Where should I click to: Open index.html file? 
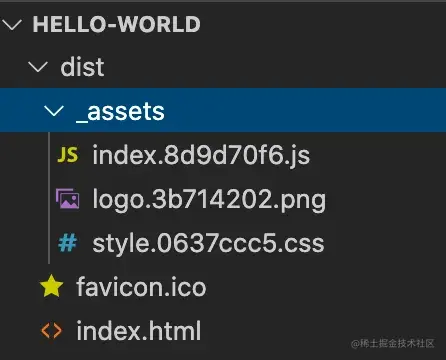click(139, 331)
